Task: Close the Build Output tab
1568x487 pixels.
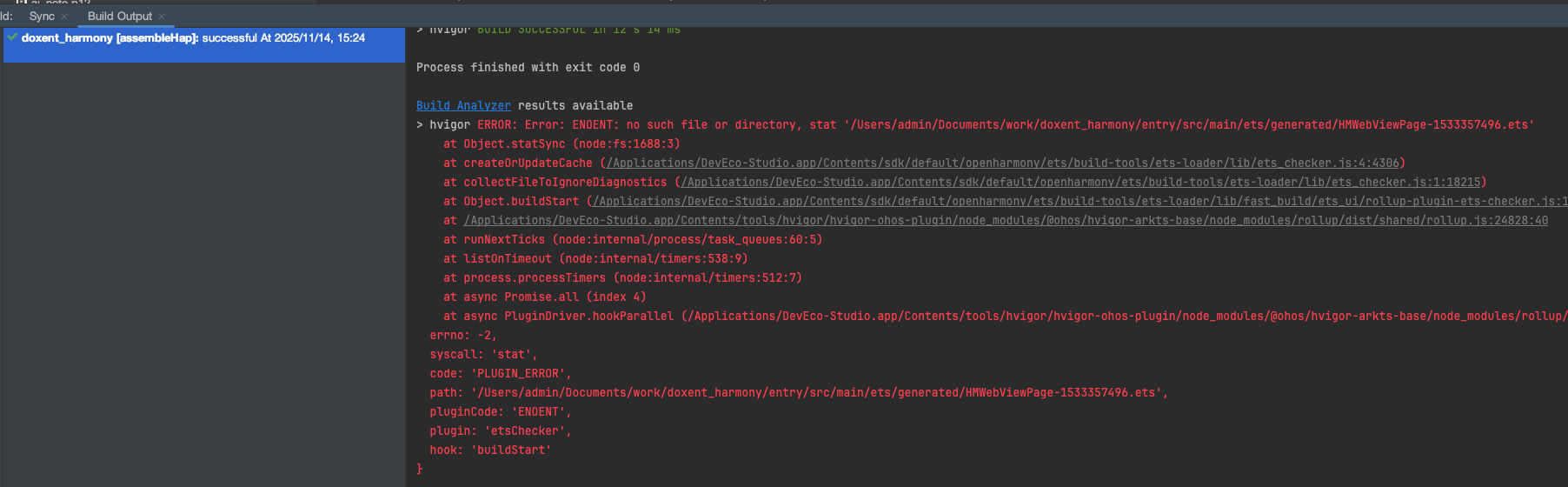Action: click(x=162, y=17)
